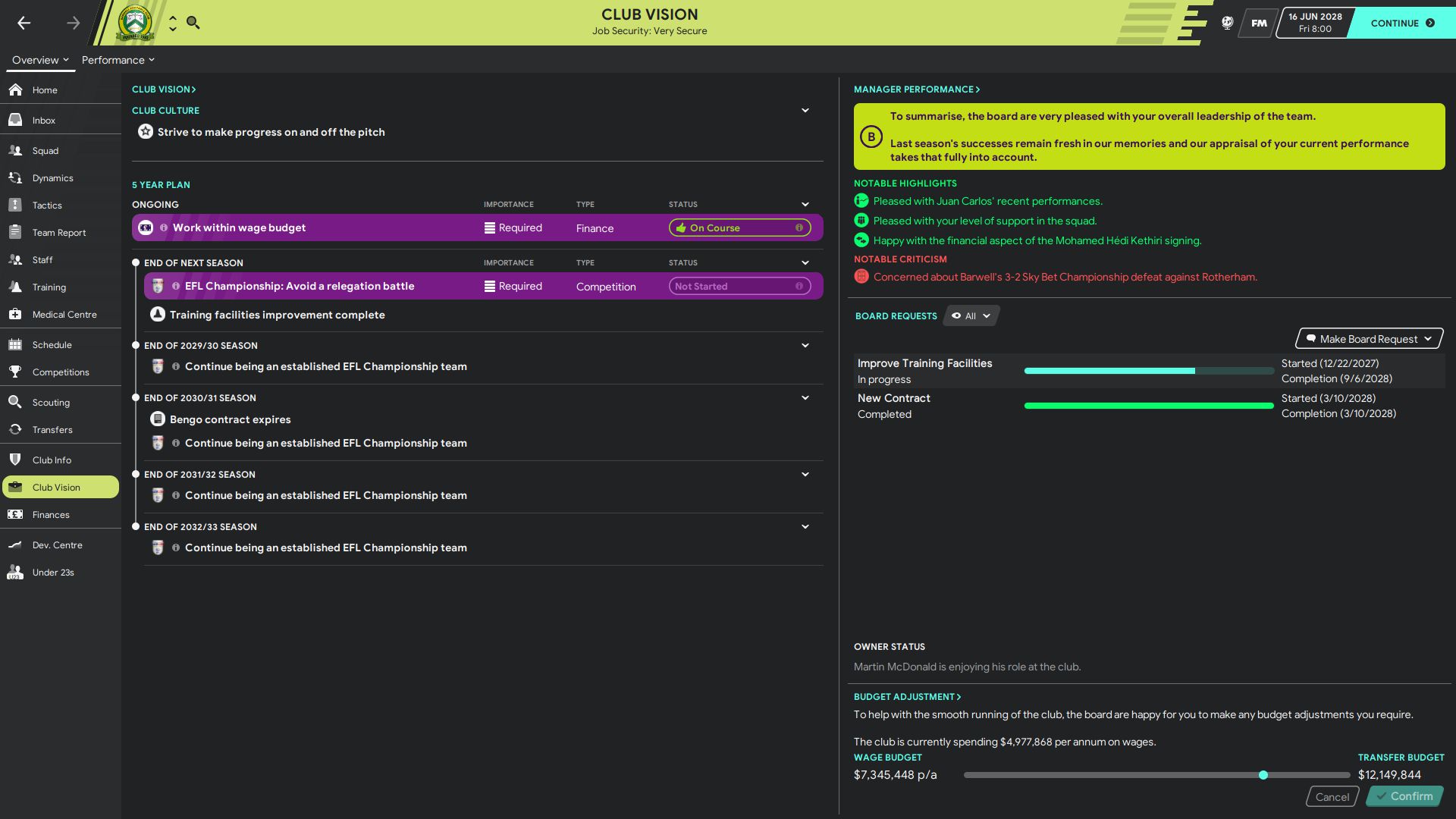Open the search magnifier
The width and height of the screenshot is (1456, 819).
point(193,23)
